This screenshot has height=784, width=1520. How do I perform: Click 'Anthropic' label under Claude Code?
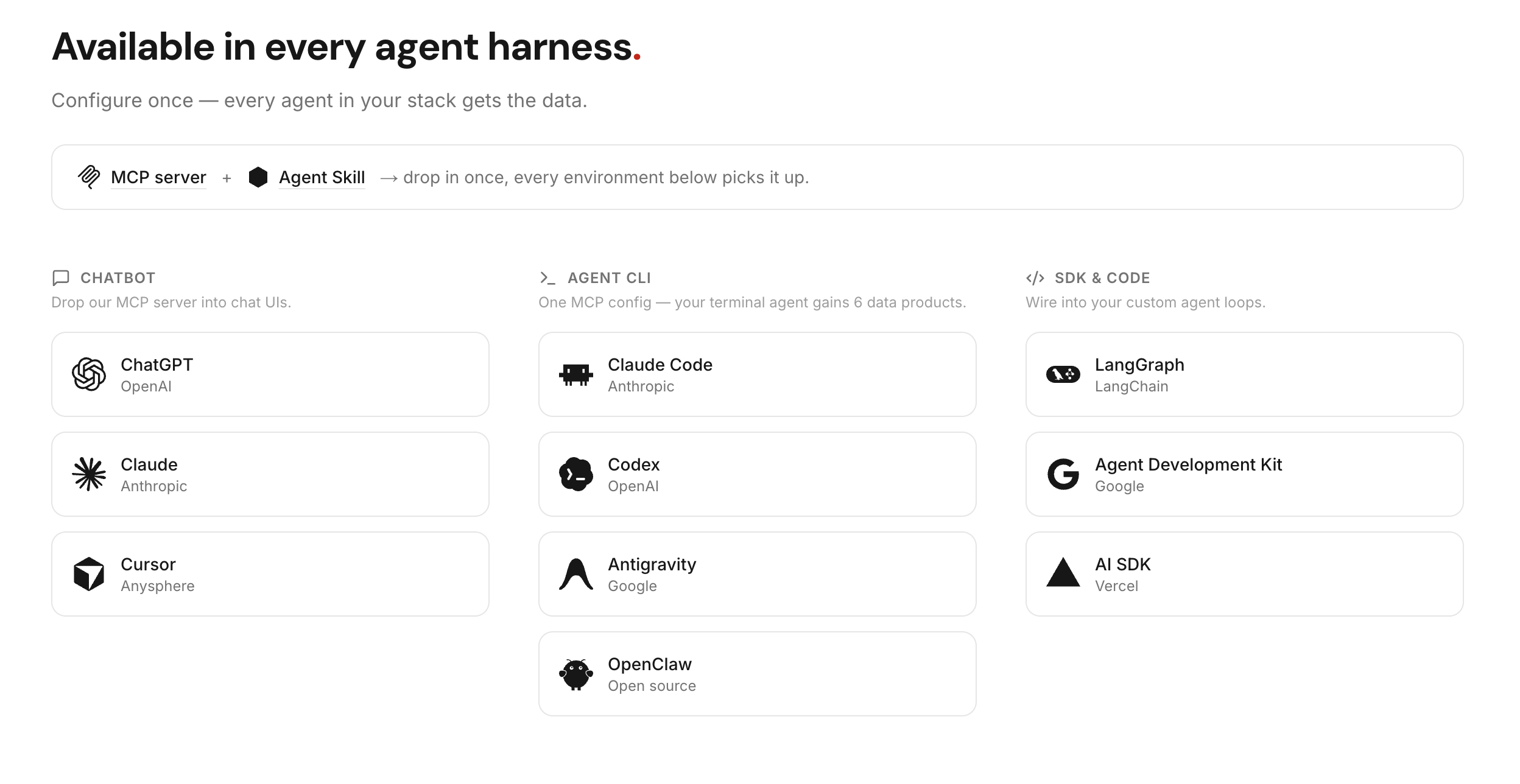coord(641,387)
